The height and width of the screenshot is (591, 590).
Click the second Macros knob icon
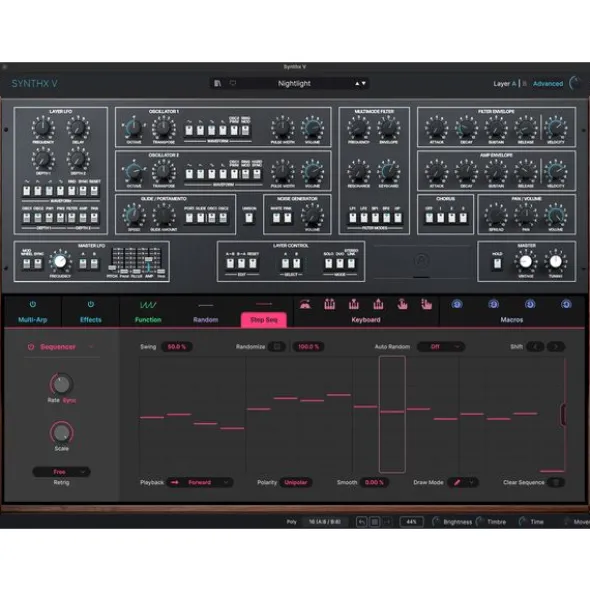pyautogui.click(x=493, y=304)
